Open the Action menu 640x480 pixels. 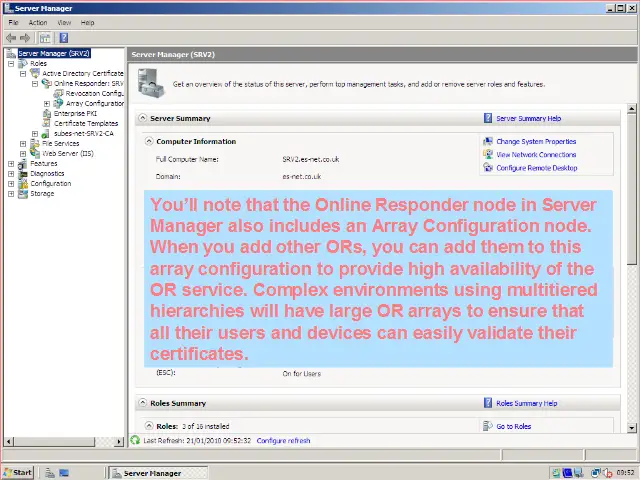pyautogui.click(x=38, y=22)
